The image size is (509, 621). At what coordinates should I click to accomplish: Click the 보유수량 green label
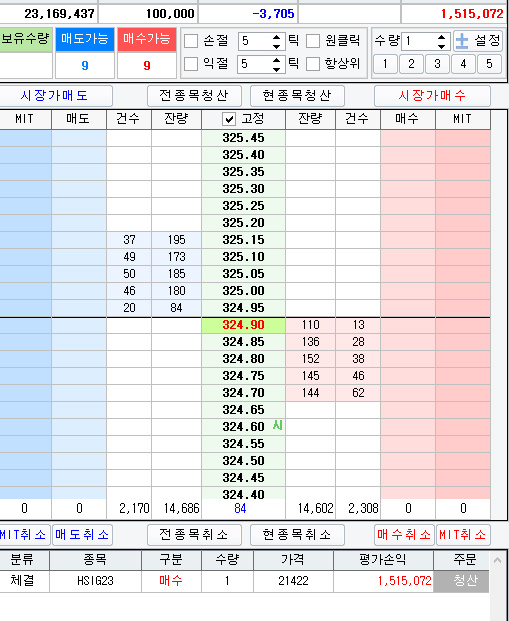[26, 39]
